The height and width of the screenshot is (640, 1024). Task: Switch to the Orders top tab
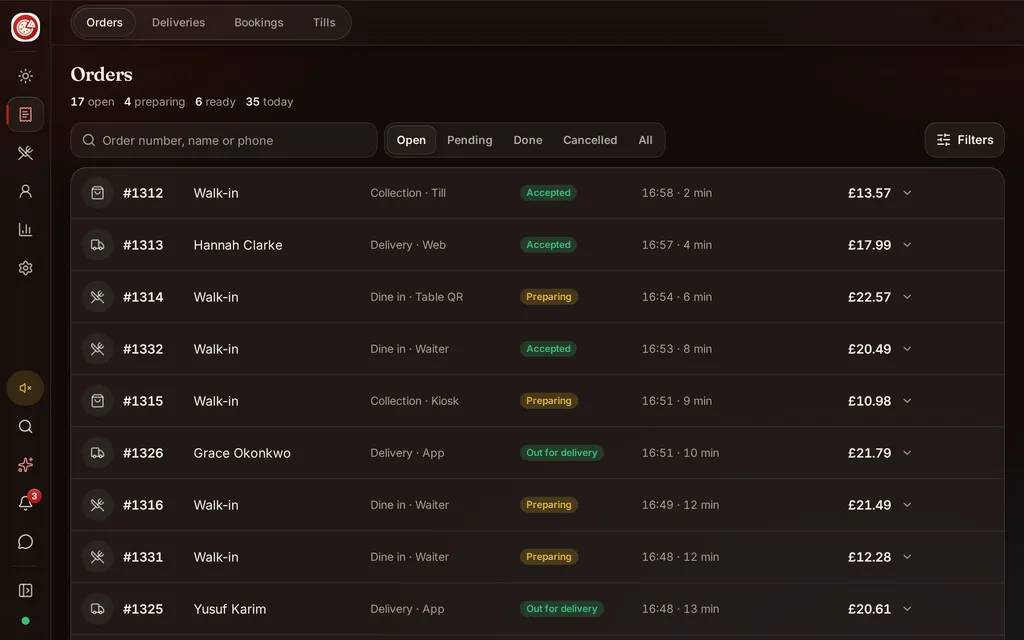(x=104, y=22)
